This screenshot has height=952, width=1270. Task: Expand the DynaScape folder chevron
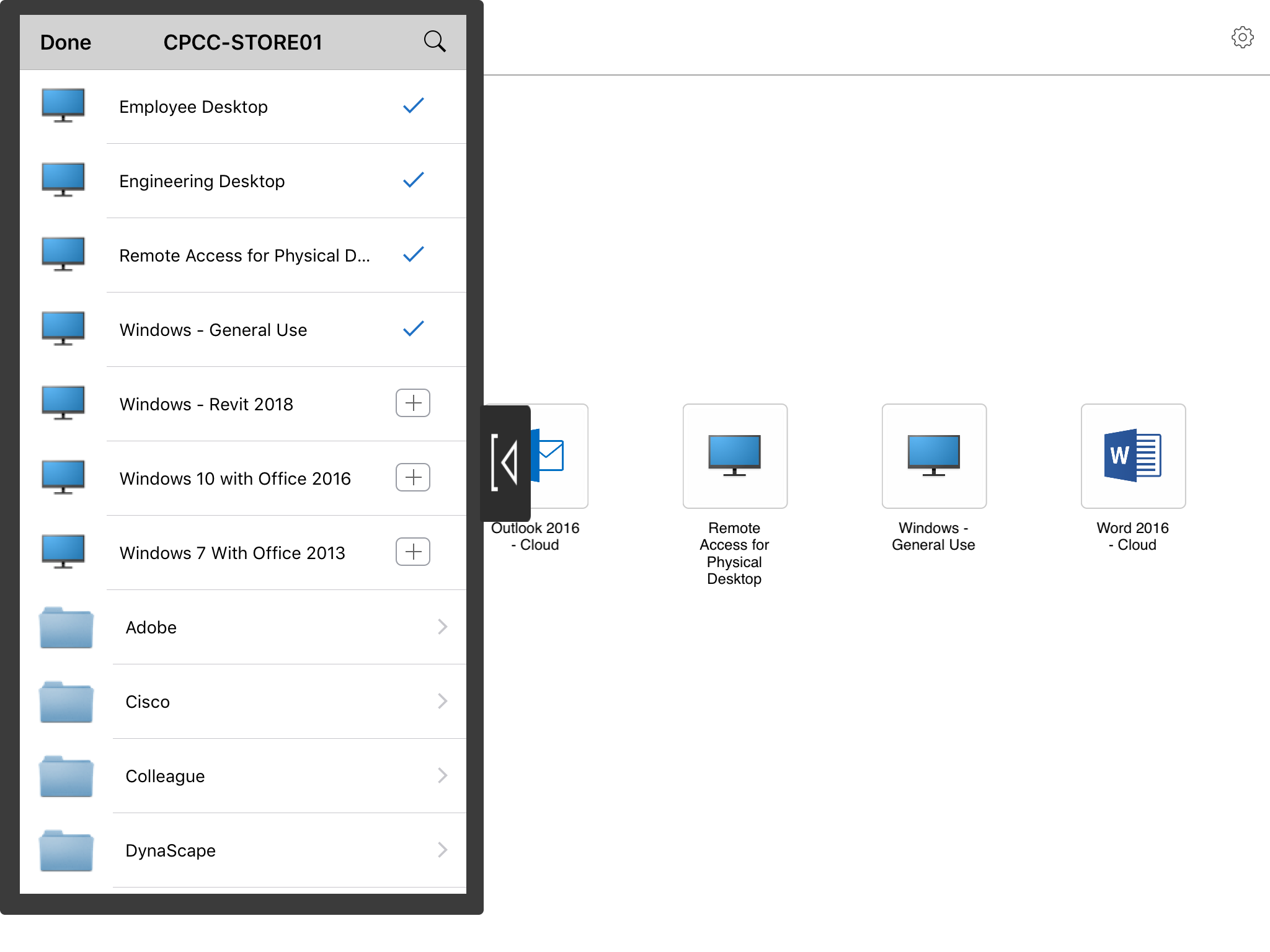(442, 850)
